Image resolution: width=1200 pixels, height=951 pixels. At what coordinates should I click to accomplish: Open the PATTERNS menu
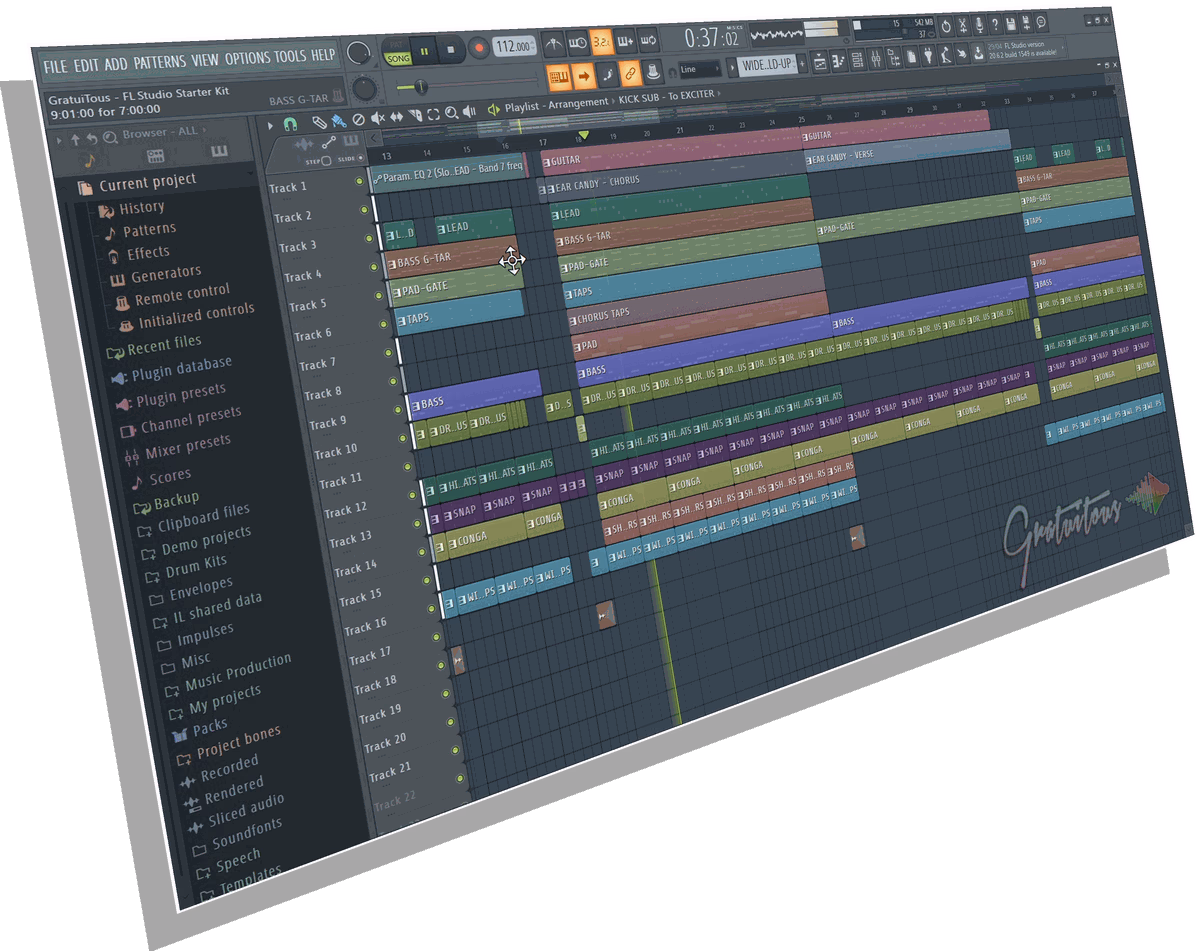(x=160, y=62)
